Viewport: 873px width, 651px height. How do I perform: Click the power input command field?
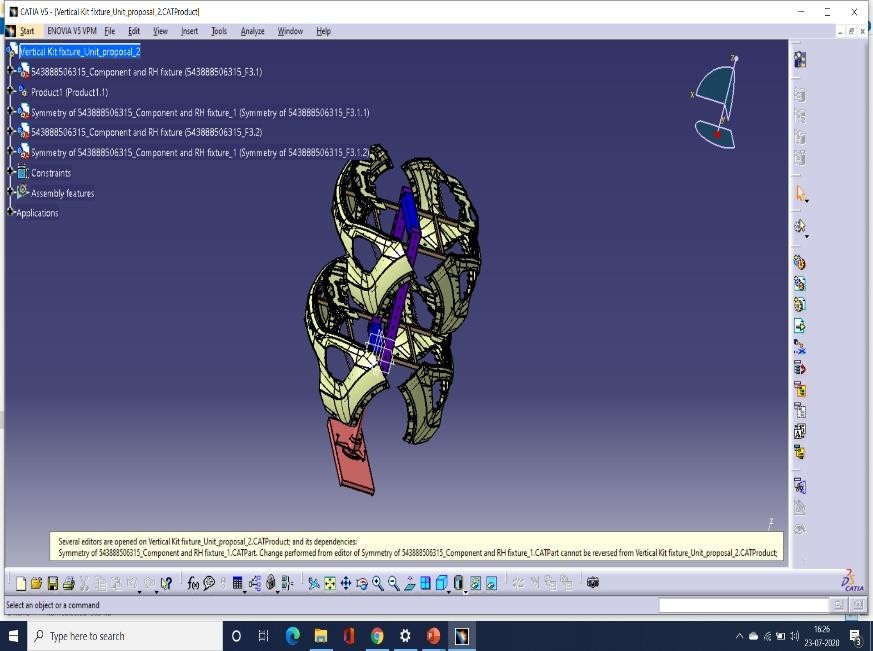pos(743,605)
